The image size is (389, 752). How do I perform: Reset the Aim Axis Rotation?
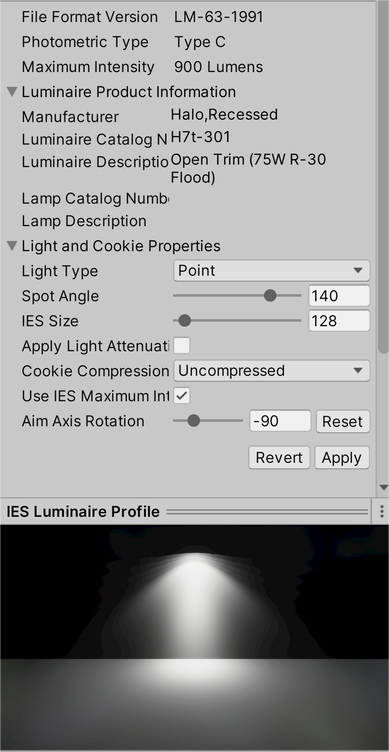(342, 421)
